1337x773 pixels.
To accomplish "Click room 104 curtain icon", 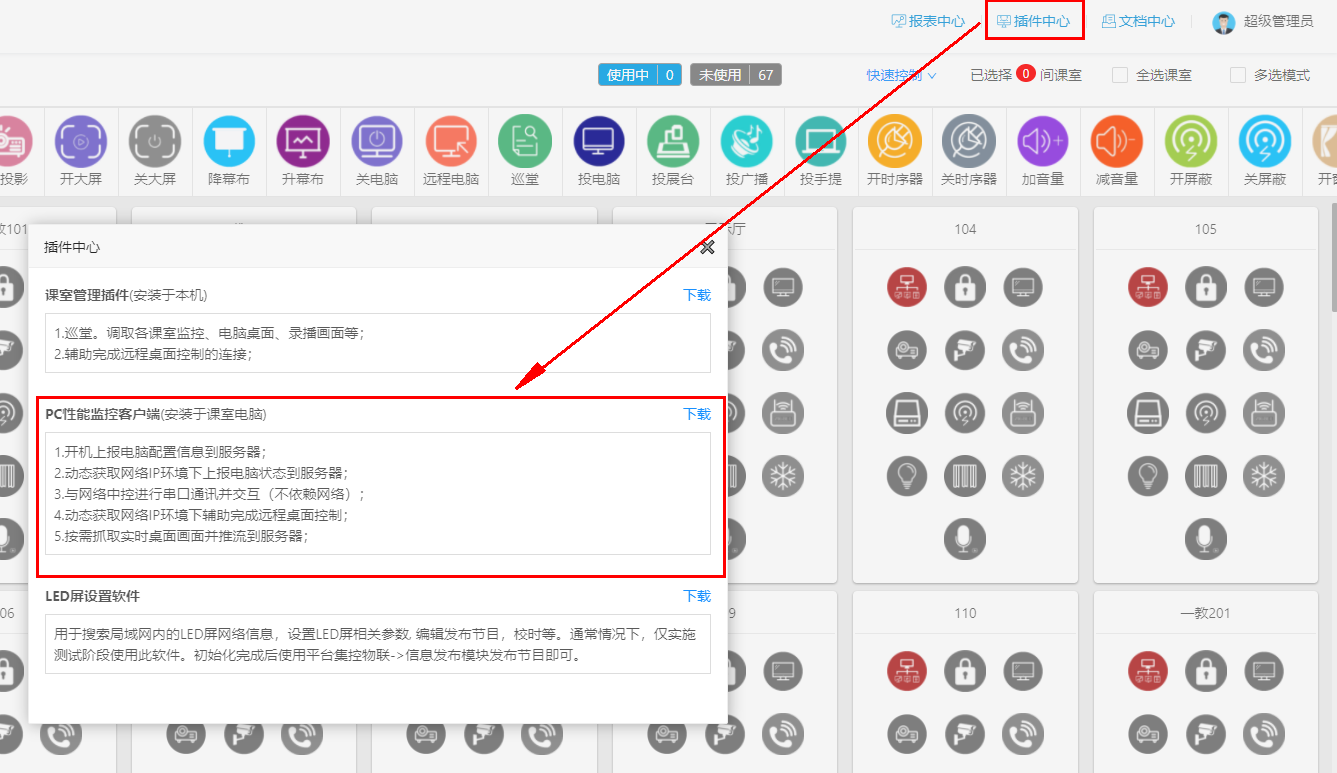I will click(965, 475).
